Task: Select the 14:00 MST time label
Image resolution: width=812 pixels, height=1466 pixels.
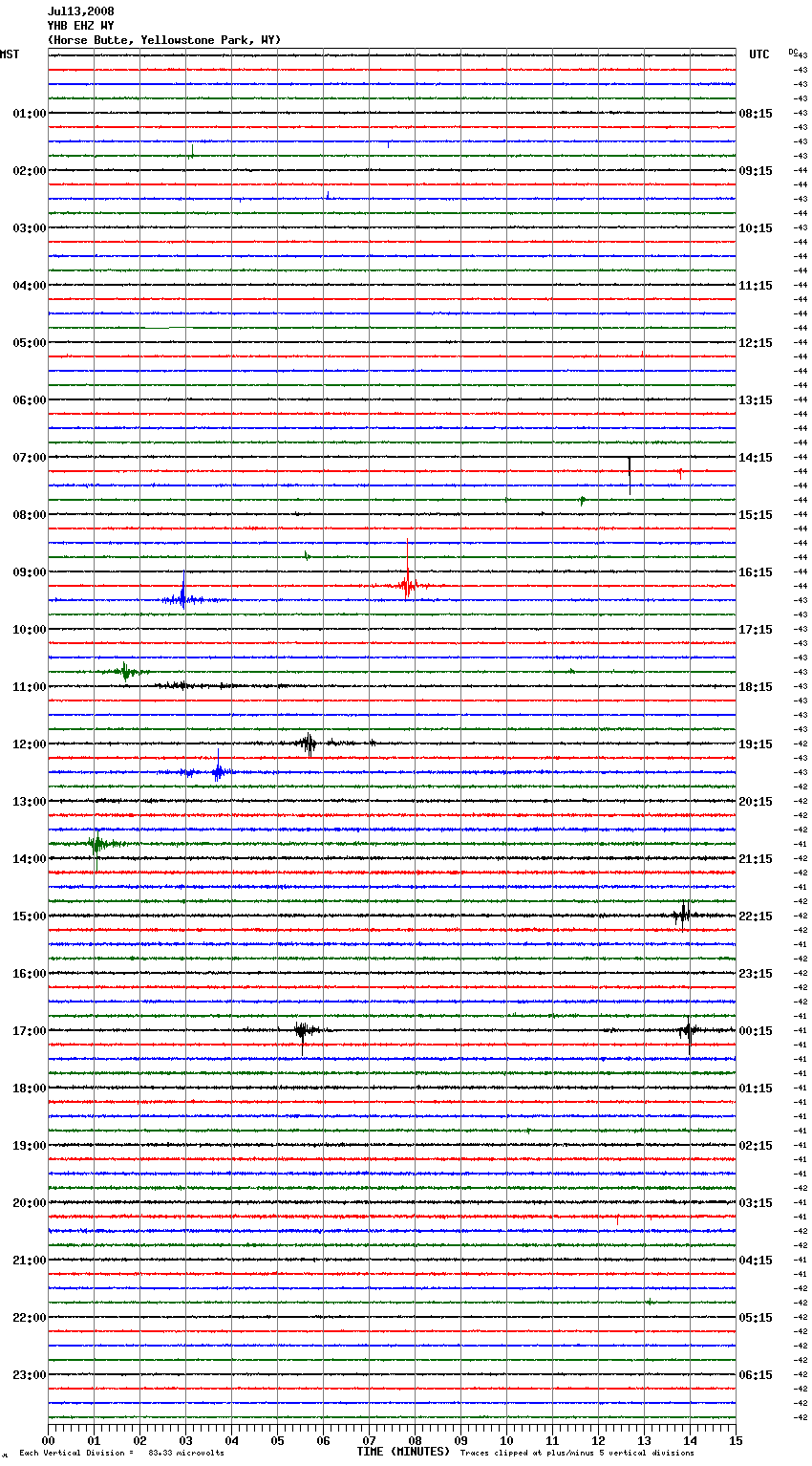Action: pyautogui.click(x=30, y=859)
